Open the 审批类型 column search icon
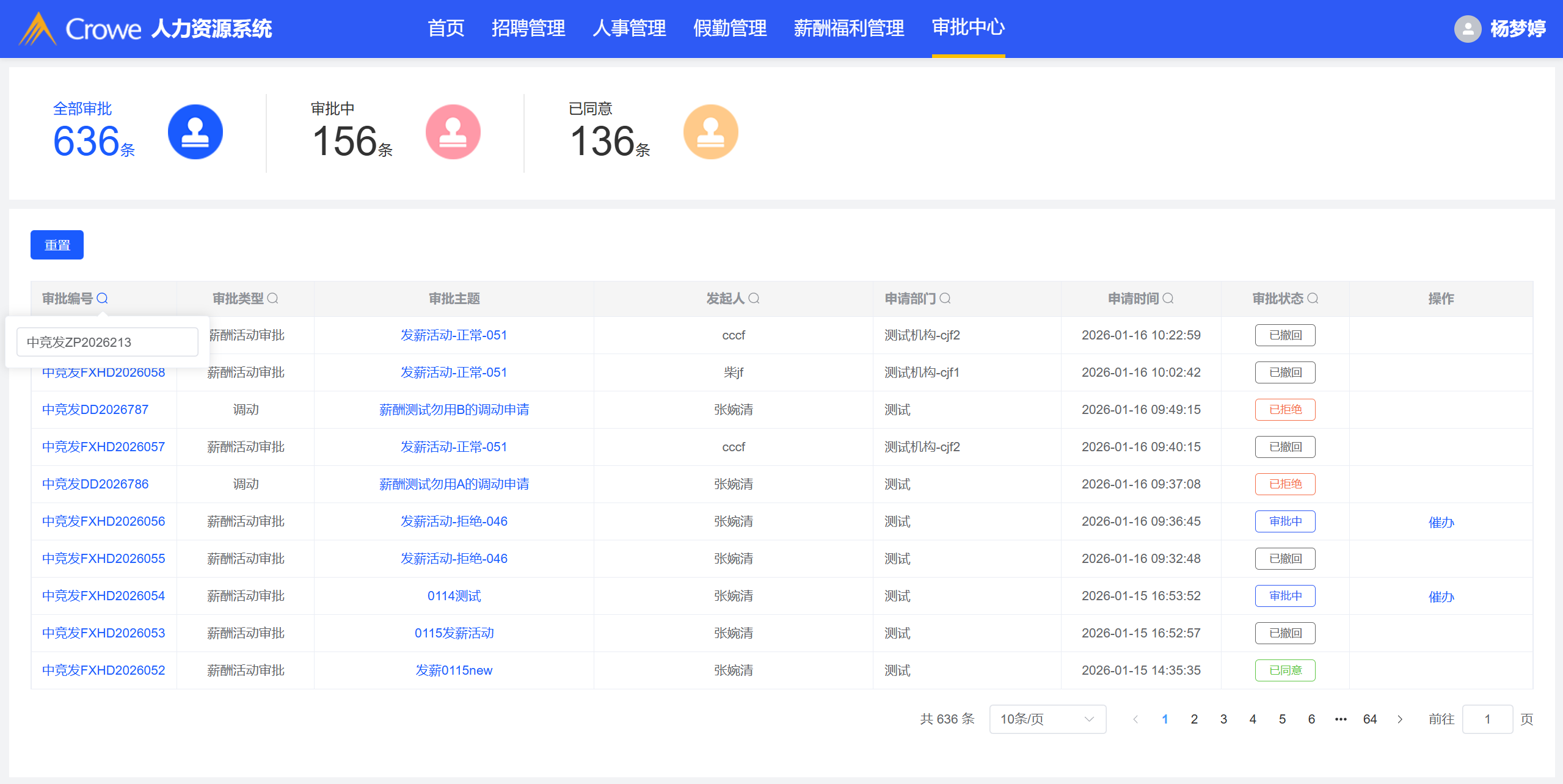This screenshot has width=1563, height=784. tap(273, 299)
